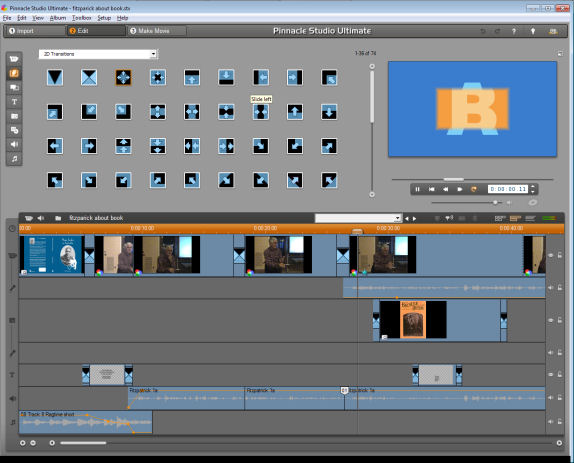Mute the music track with Ragtime clip
Screen dimensions: 574x463
point(551,422)
